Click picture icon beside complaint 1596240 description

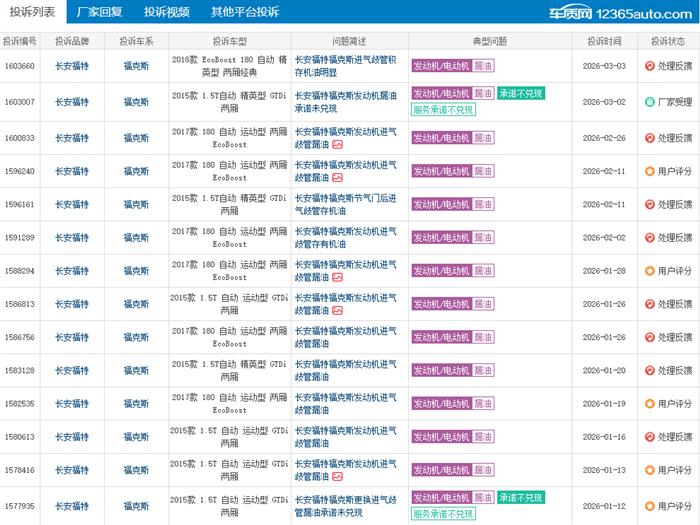pyautogui.click(x=337, y=178)
